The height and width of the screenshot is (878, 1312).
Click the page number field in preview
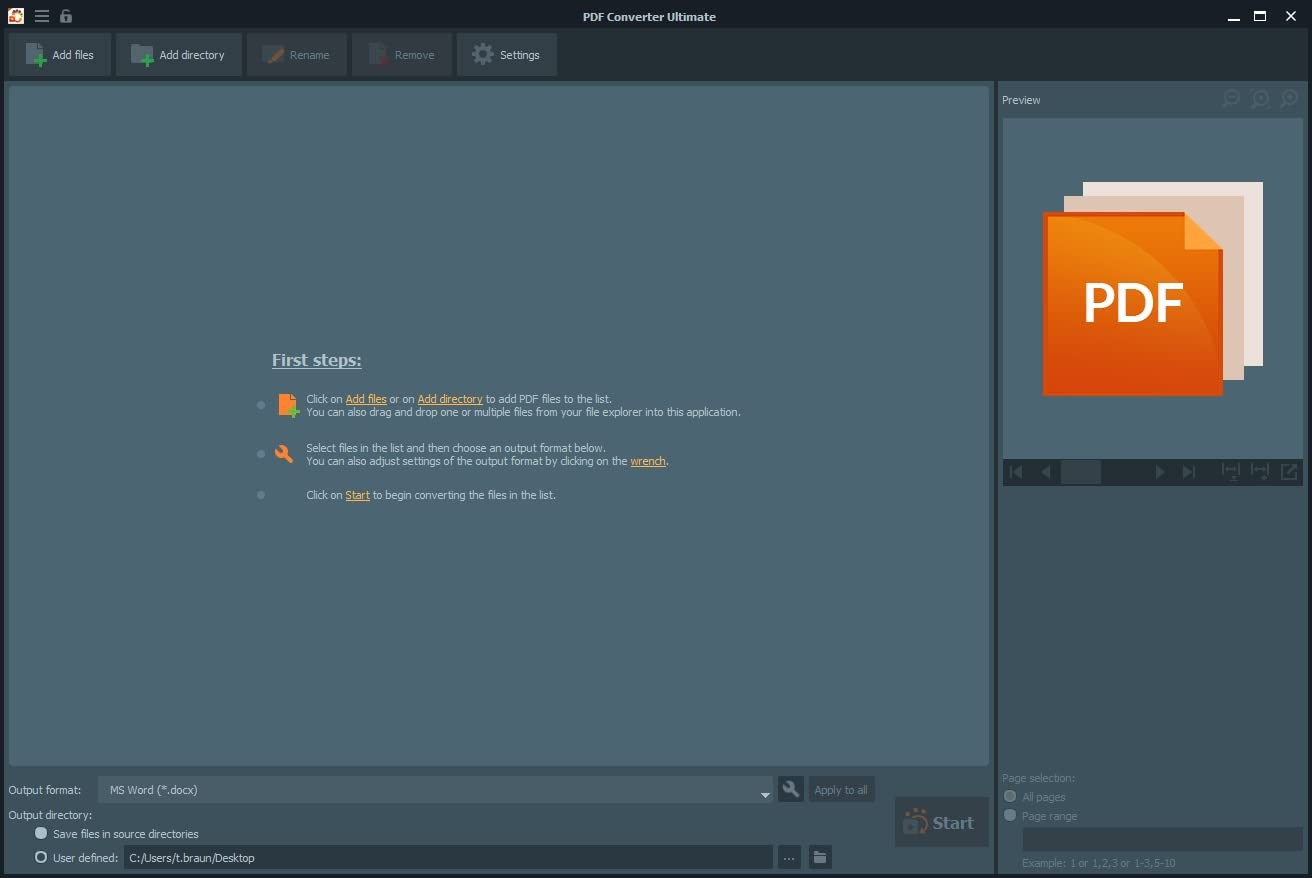(1081, 472)
